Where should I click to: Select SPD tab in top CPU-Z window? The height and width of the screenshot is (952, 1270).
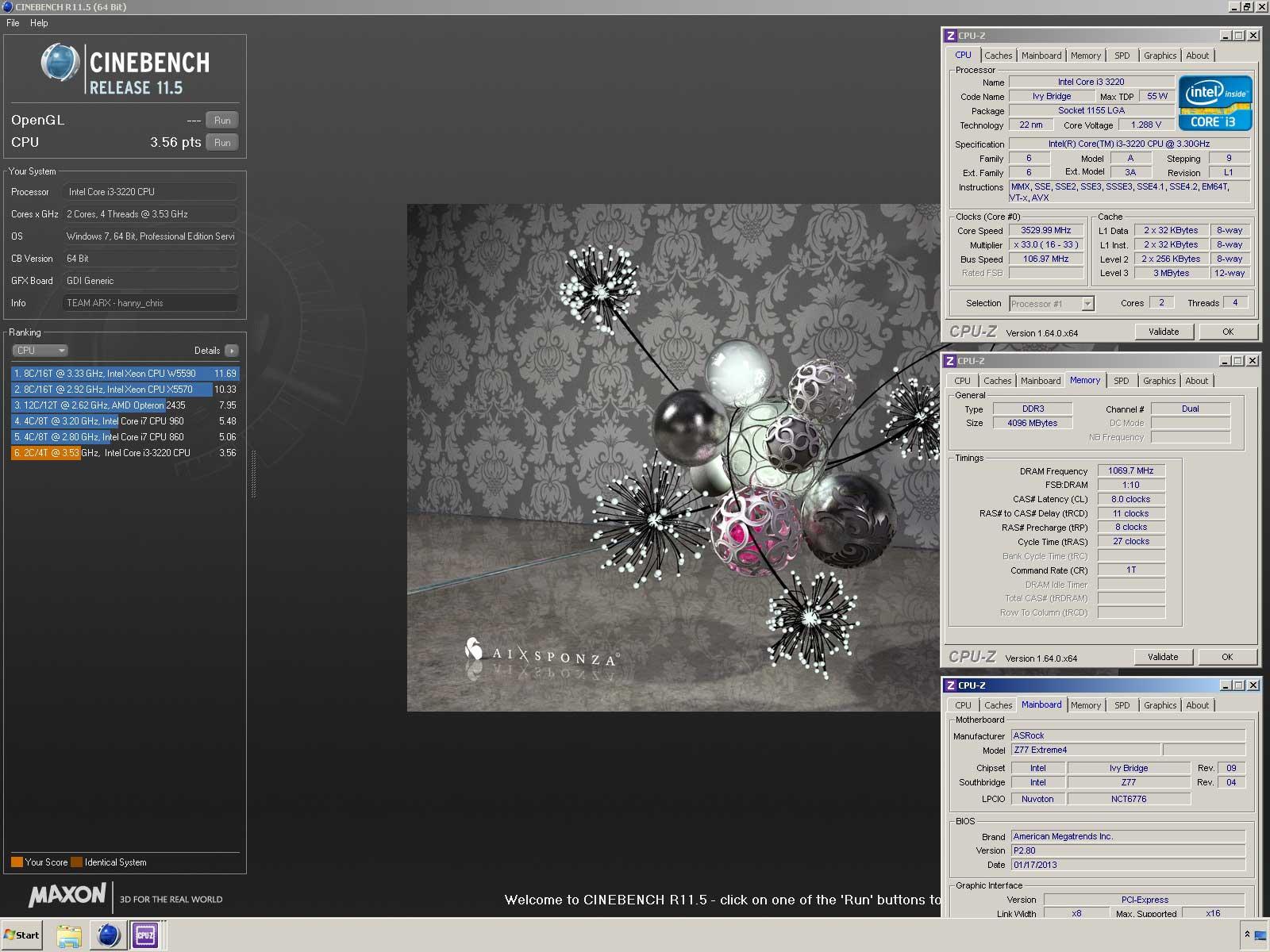tap(1122, 56)
